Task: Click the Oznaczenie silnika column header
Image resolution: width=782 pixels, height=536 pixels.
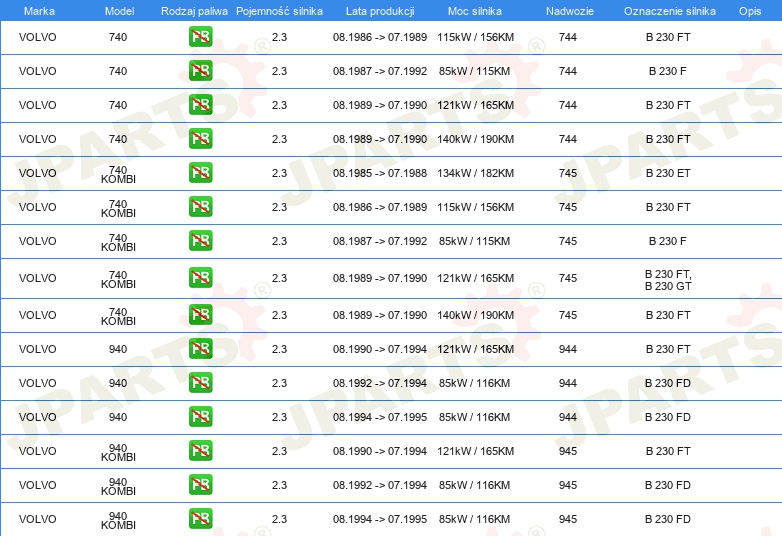Action: (x=669, y=11)
